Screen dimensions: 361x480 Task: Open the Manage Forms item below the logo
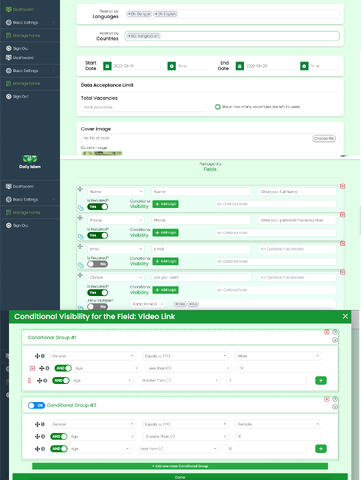[x=23, y=212]
